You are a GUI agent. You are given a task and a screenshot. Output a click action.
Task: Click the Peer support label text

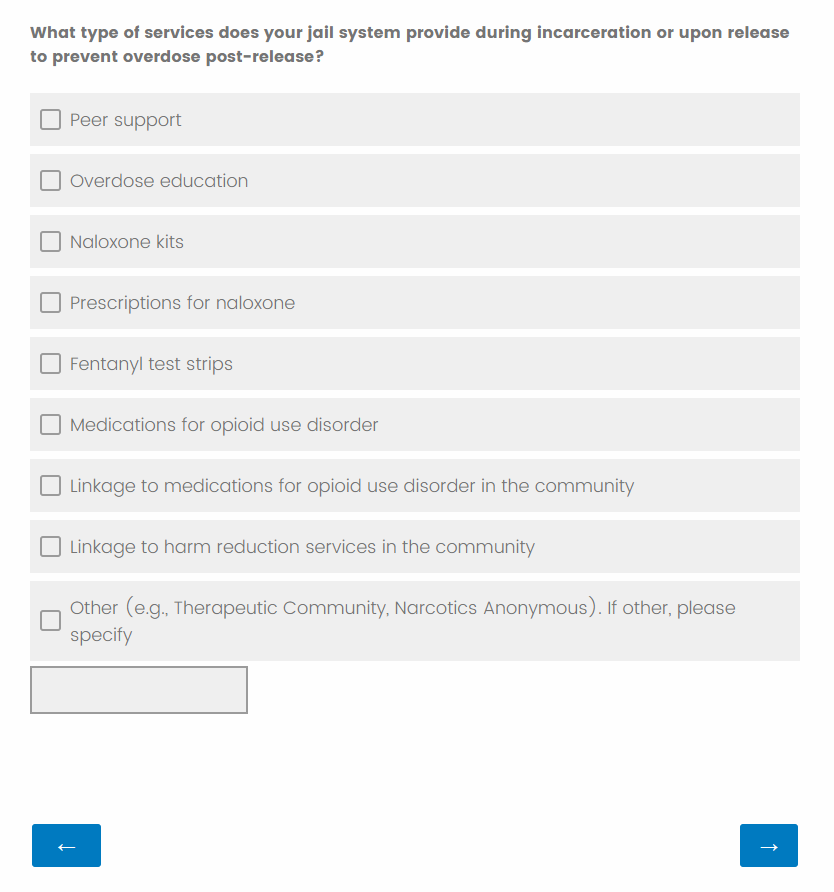click(126, 120)
